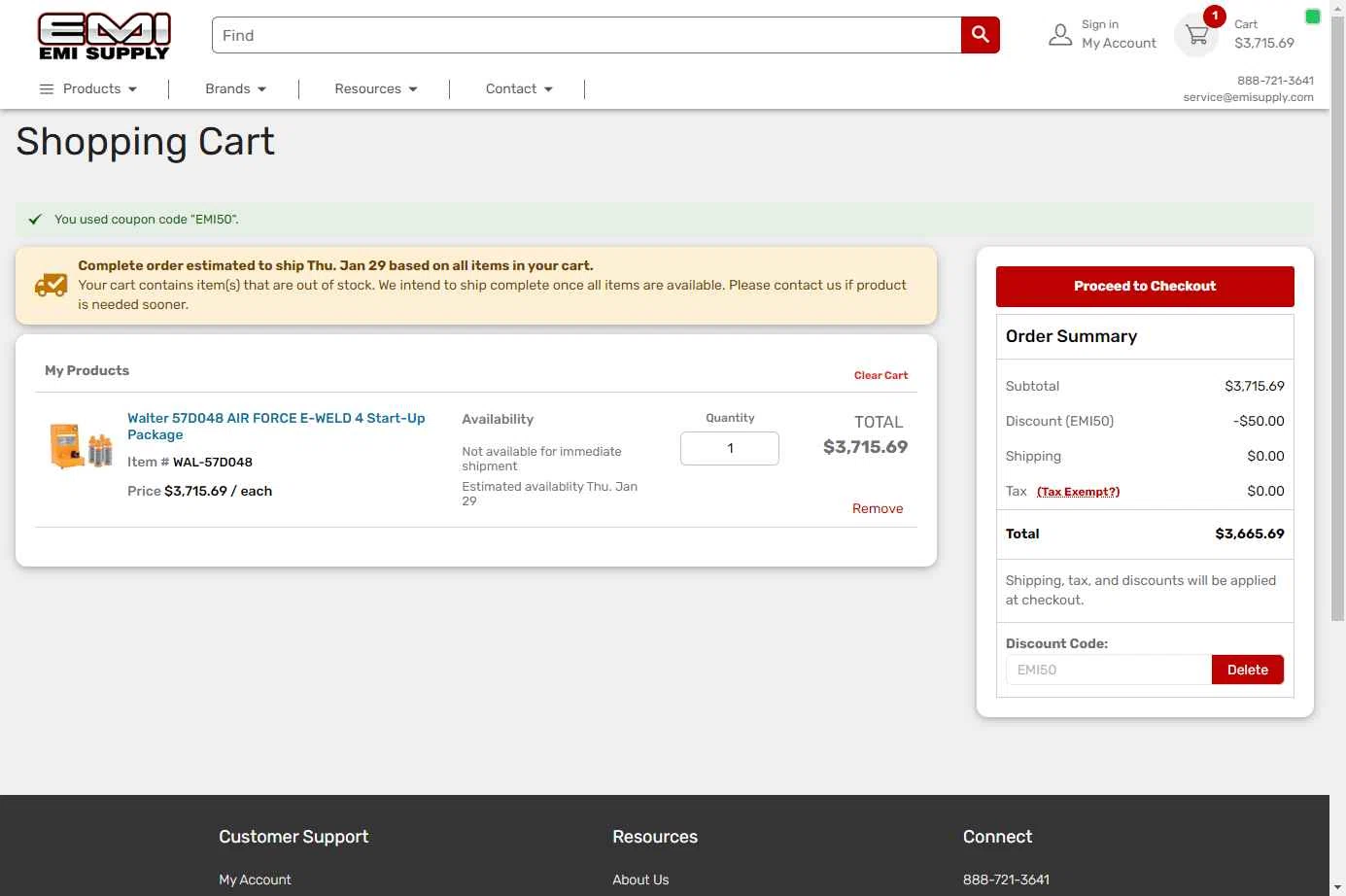
Task: Click the EMI Supply logo
Action: (x=104, y=36)
